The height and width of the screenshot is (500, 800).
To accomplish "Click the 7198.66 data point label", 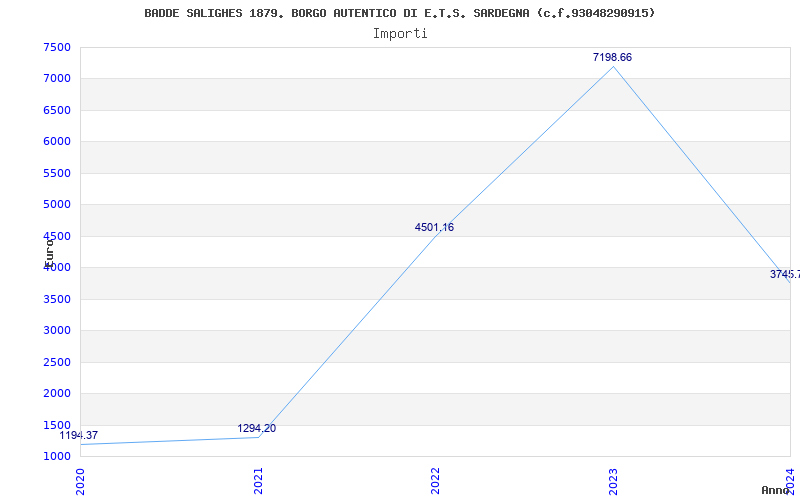I will coord(612,57).
